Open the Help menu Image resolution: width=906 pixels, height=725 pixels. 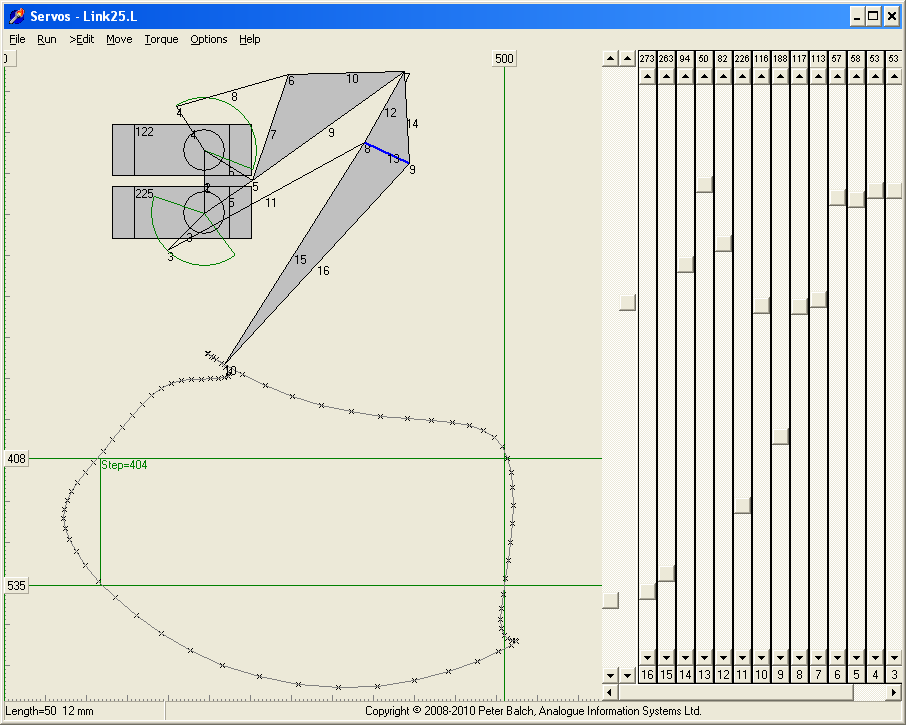pyautogui.click(x=249, y=39)
